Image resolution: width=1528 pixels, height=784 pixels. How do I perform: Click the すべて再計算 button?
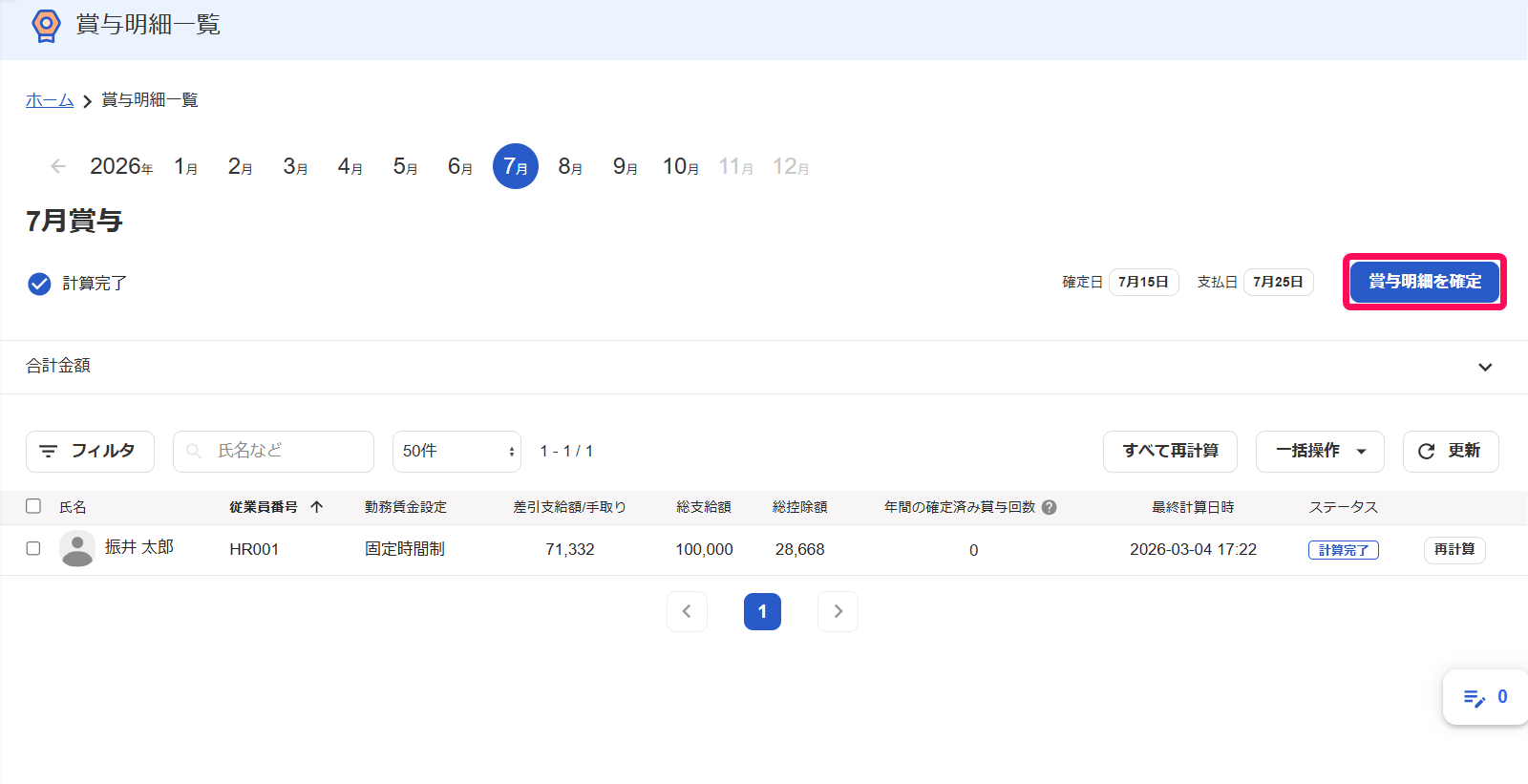tap(1170, 452)
